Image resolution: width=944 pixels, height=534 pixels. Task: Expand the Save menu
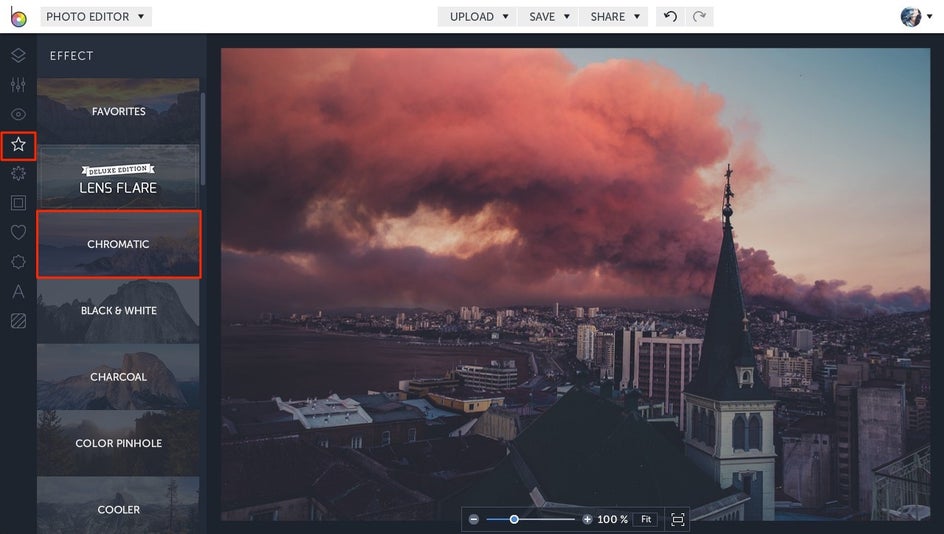click(x=548, y=16)
